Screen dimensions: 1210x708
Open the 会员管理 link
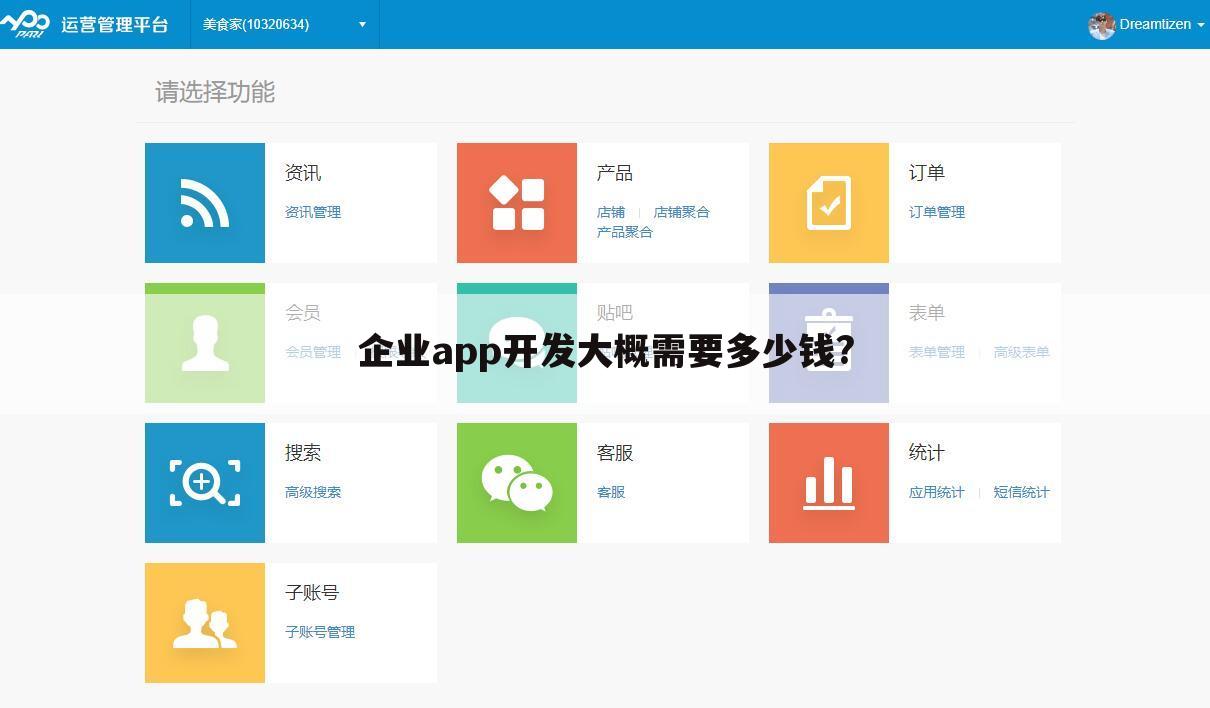313,352
